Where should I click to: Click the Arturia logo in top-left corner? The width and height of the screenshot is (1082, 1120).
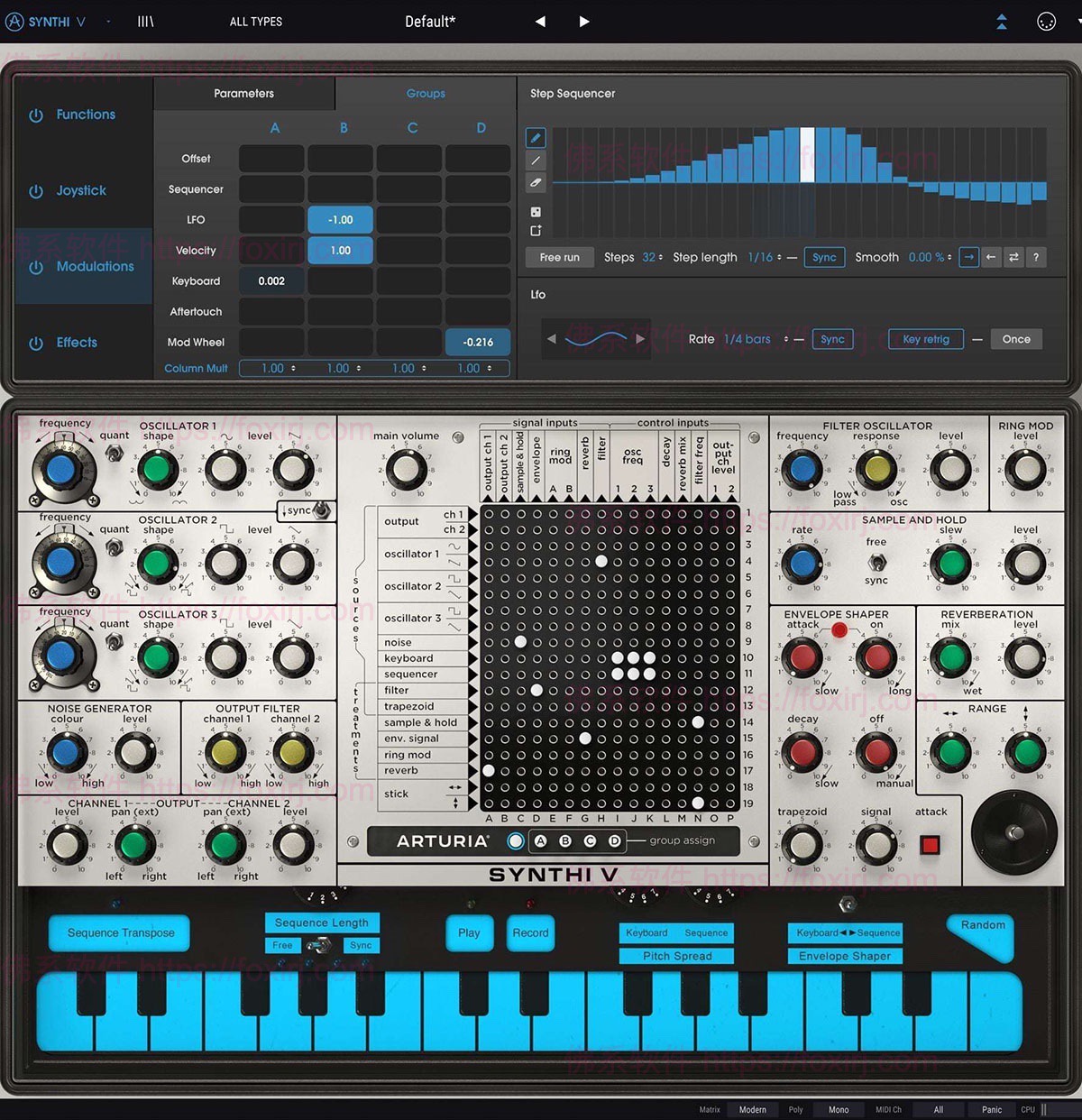[x=14, y=21]
